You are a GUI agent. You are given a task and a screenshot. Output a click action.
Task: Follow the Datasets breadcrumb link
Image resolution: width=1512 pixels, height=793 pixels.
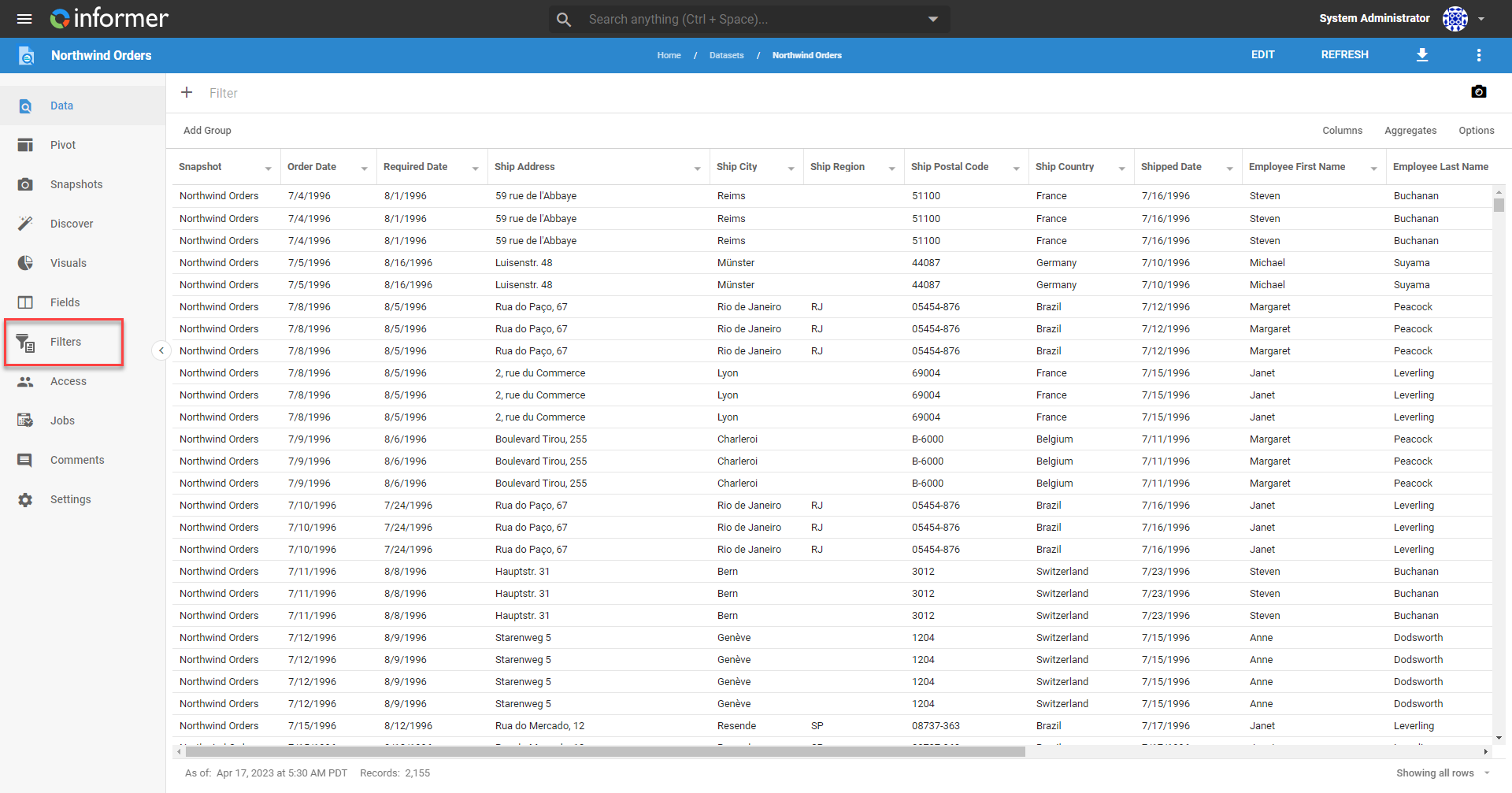[726, 55]
